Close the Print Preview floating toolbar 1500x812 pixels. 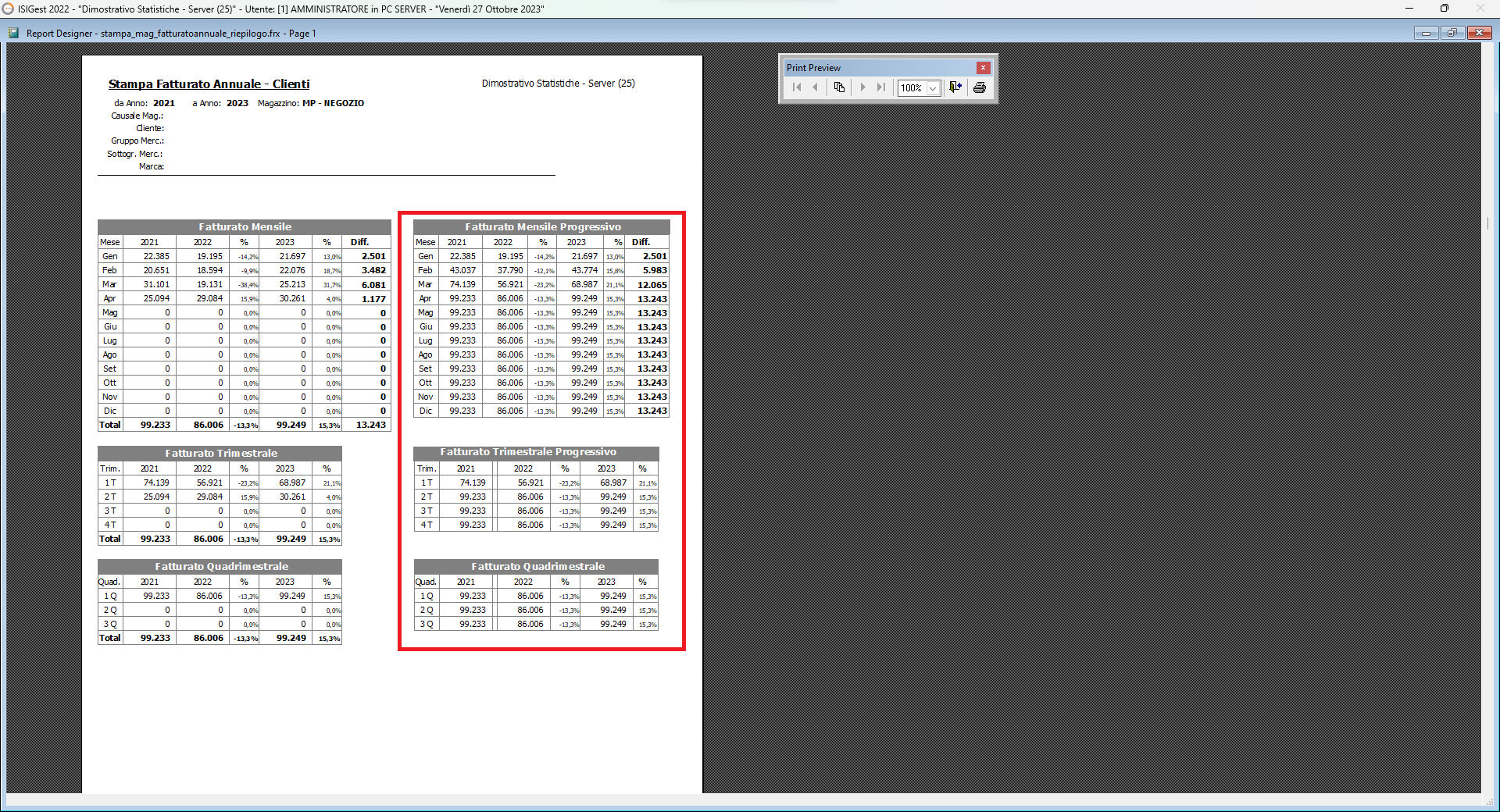tap(983, 68)
